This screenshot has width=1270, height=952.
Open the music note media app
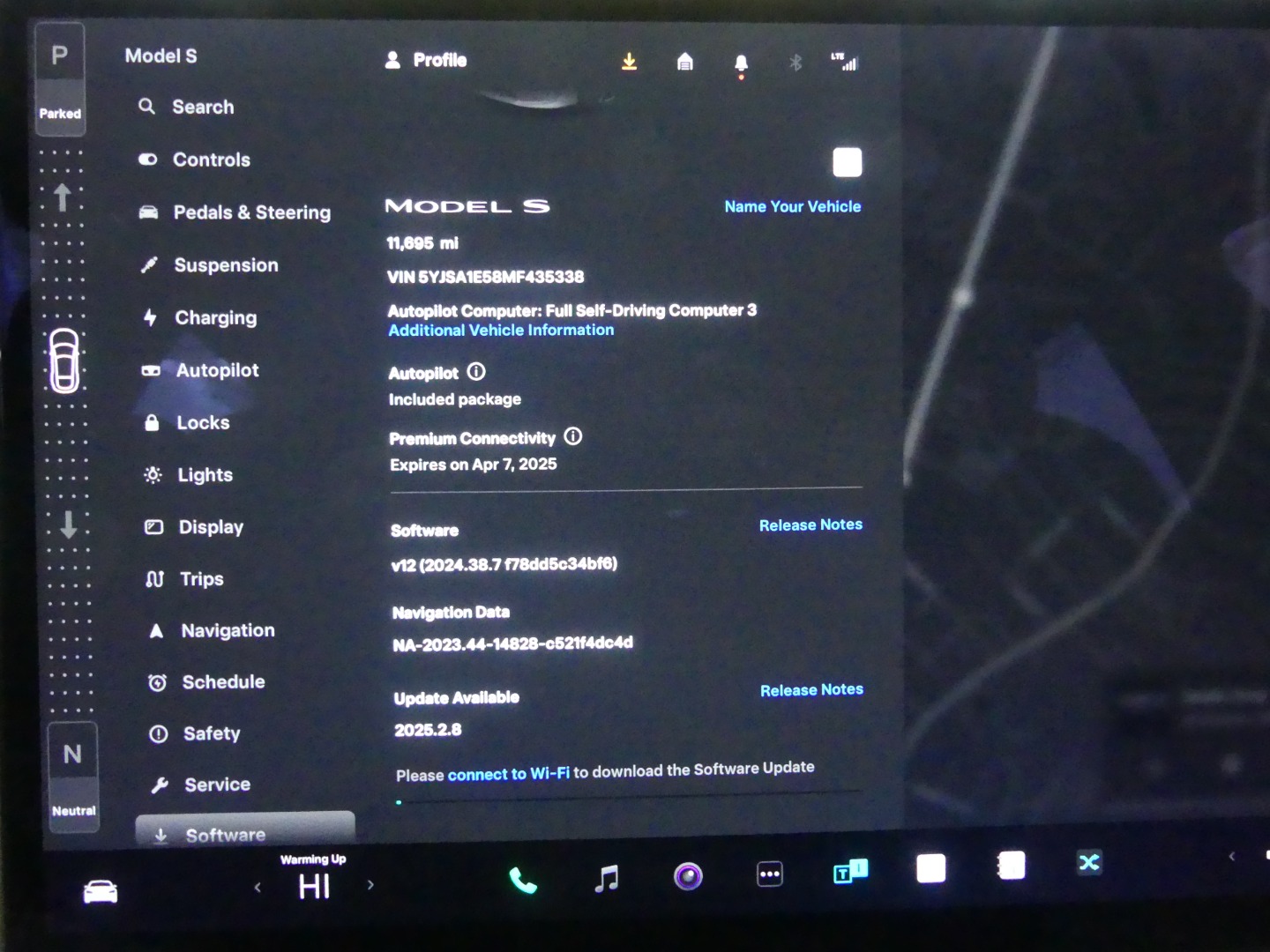[x=607, y=878]
